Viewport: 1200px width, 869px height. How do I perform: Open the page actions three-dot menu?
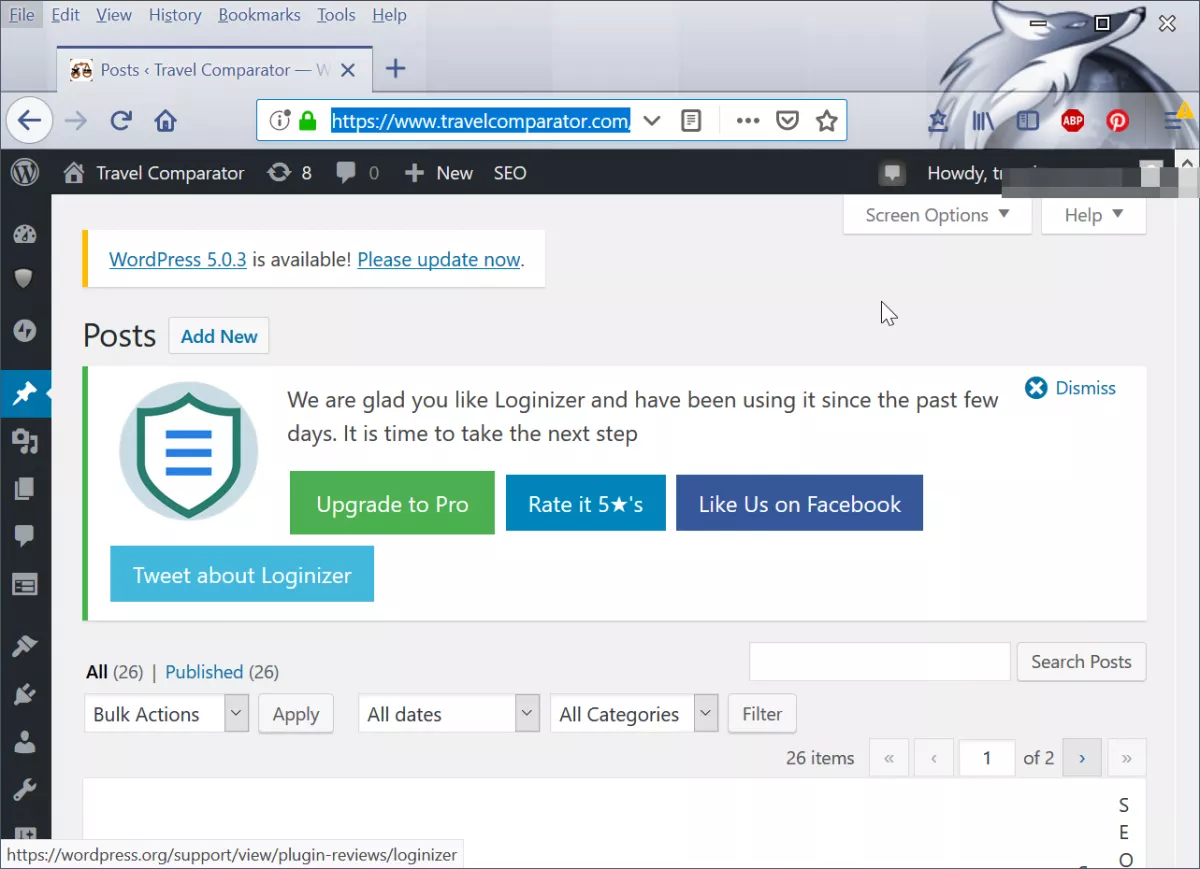[747, 121]
